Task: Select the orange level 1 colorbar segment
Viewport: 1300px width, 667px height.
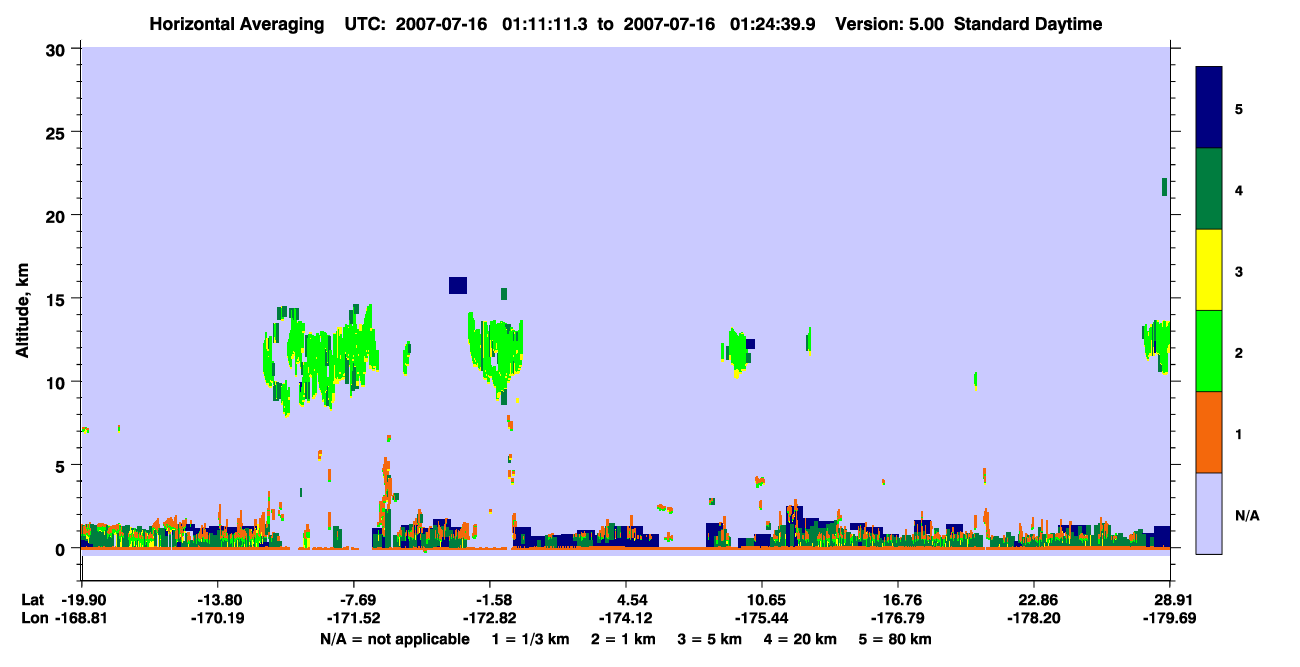Action: pos(1209,432)
